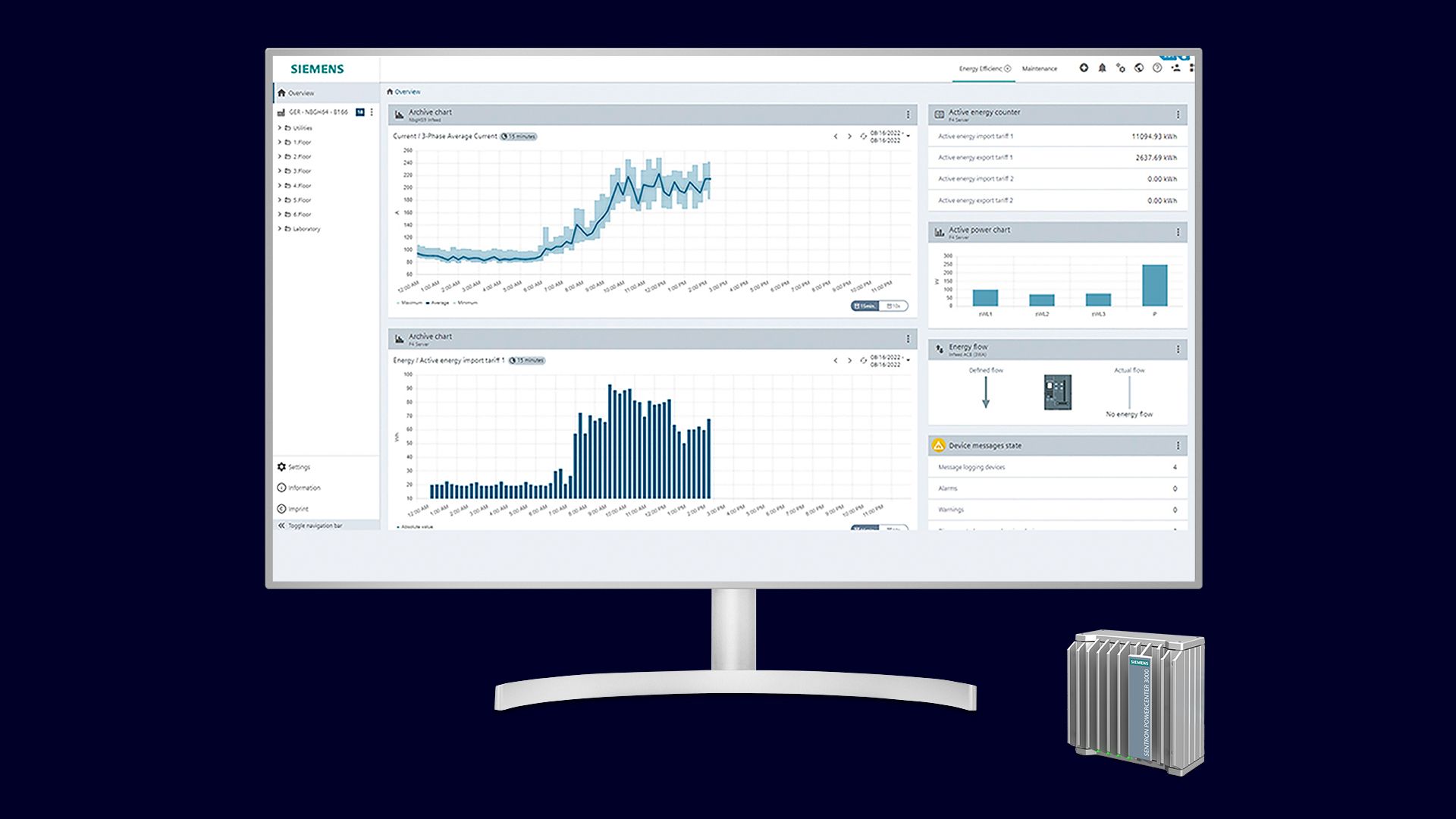Open the Imprint link
The height and width of the screenshot is (819, 1456).
click(293, 509)
